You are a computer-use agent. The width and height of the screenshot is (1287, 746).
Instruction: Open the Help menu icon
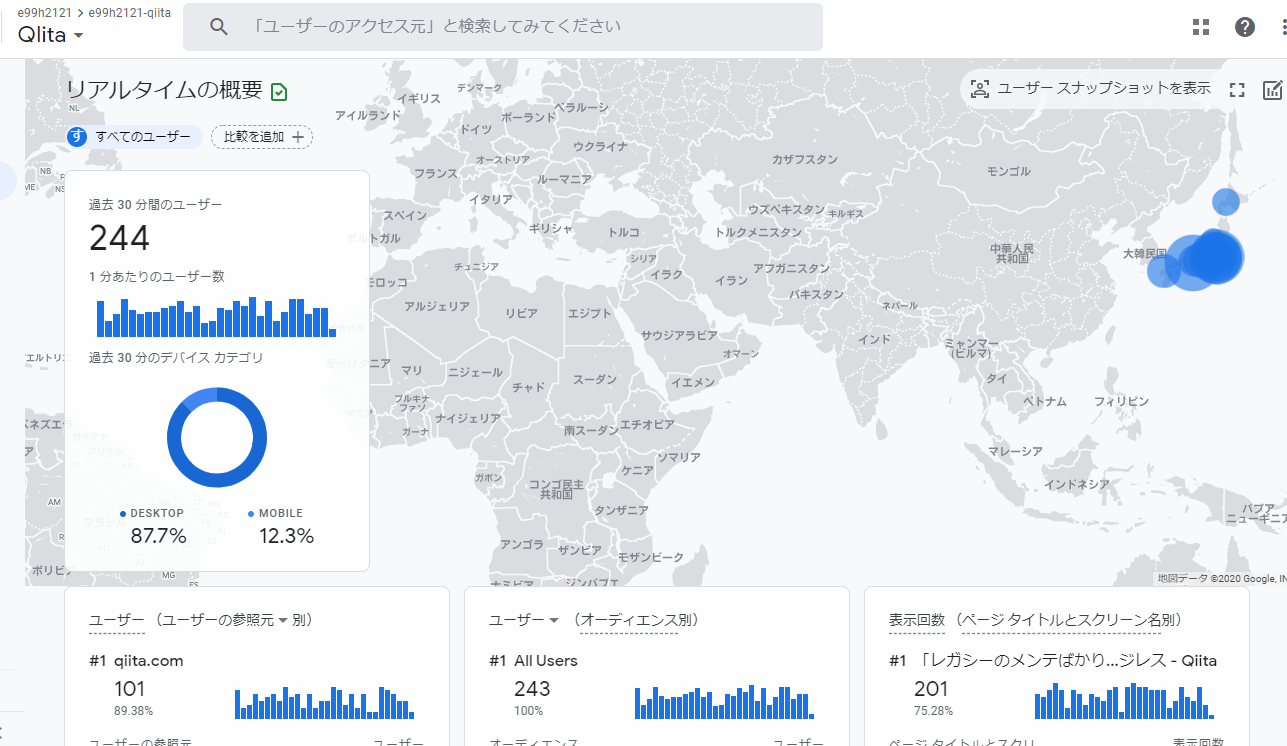click(x=1245, y=27)
